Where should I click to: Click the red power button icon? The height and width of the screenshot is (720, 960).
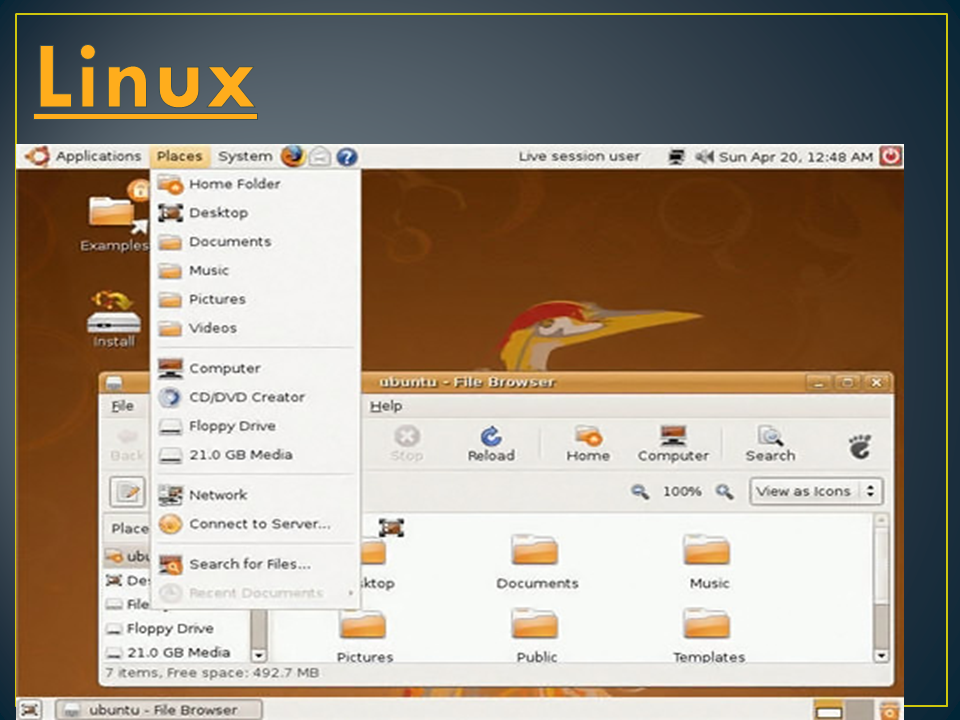click(x=890, y=156)
